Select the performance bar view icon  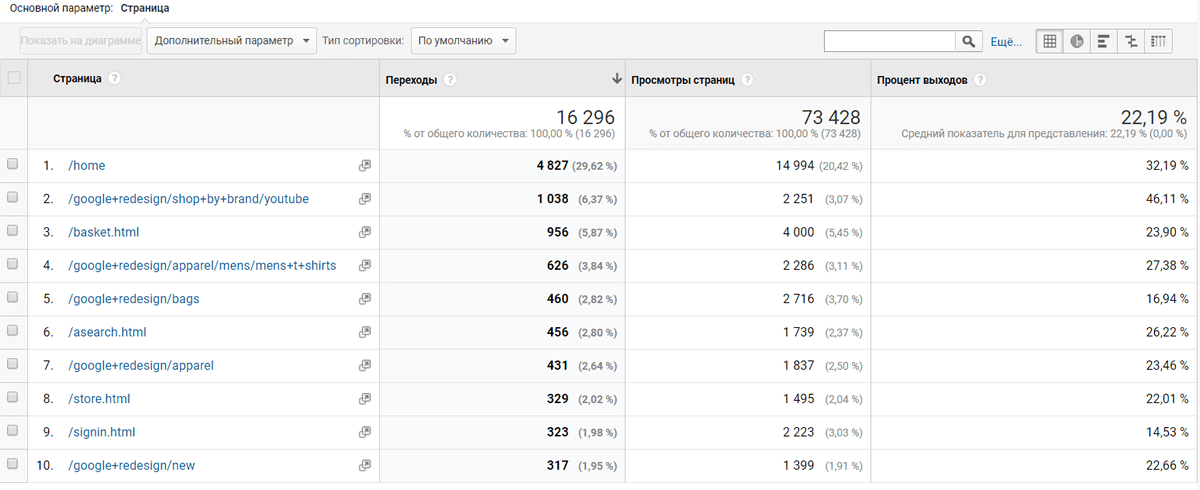click(x=1104, y=42)
